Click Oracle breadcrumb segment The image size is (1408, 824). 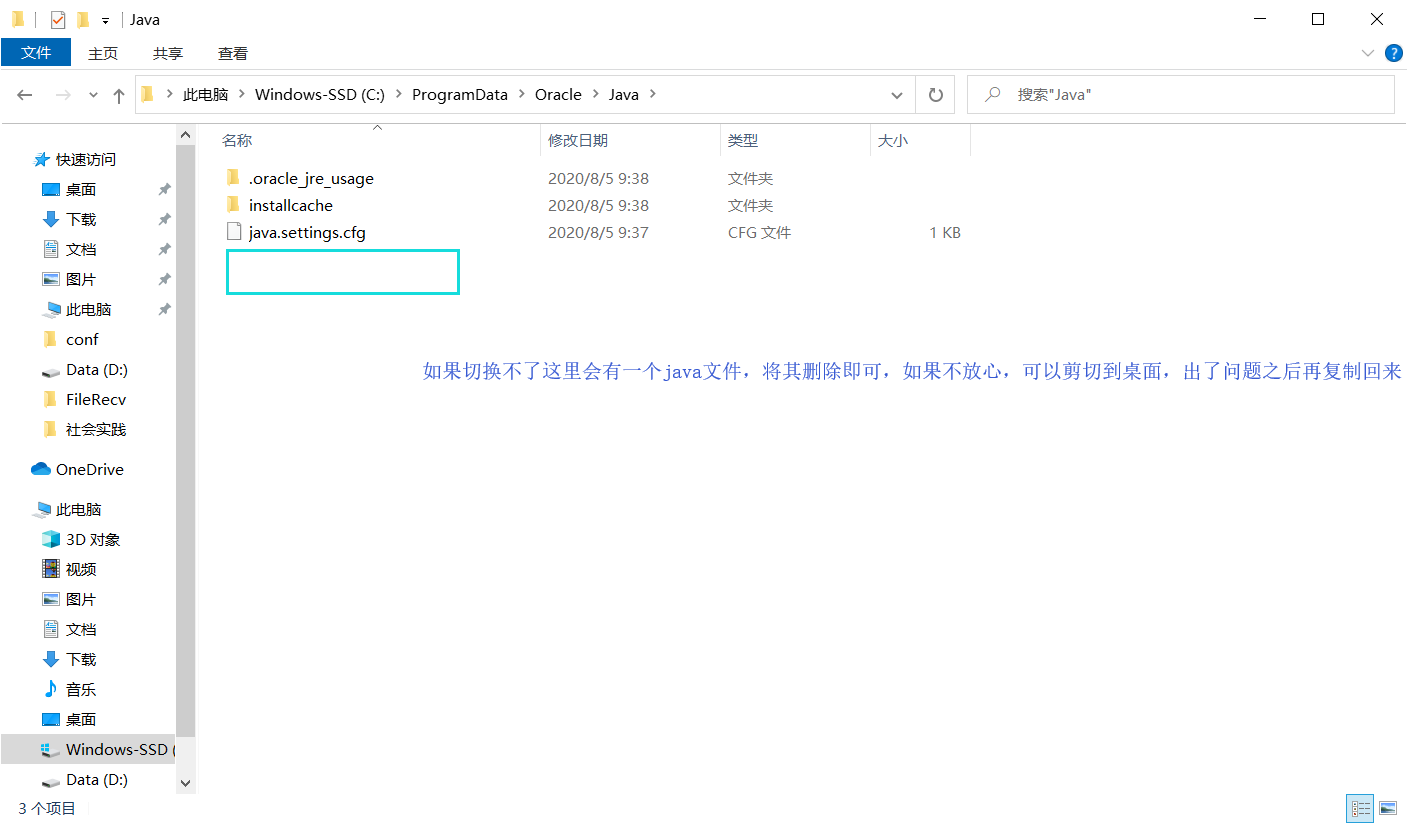558,94
